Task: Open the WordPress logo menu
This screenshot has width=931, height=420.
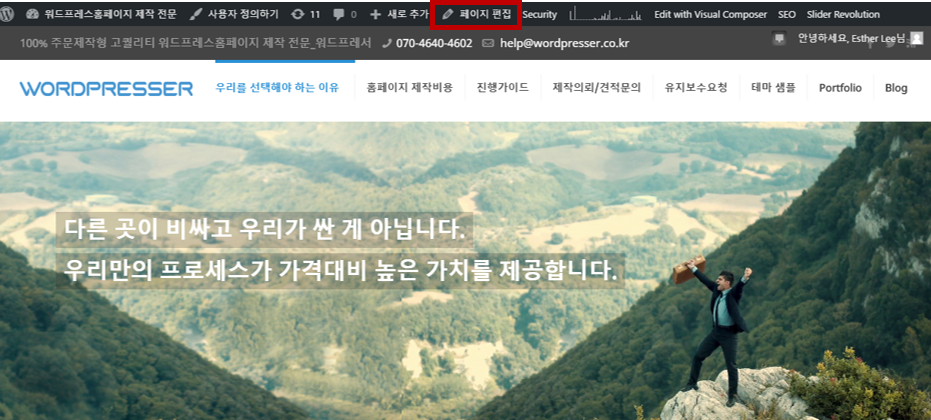Action: click(x=7, y=14)
